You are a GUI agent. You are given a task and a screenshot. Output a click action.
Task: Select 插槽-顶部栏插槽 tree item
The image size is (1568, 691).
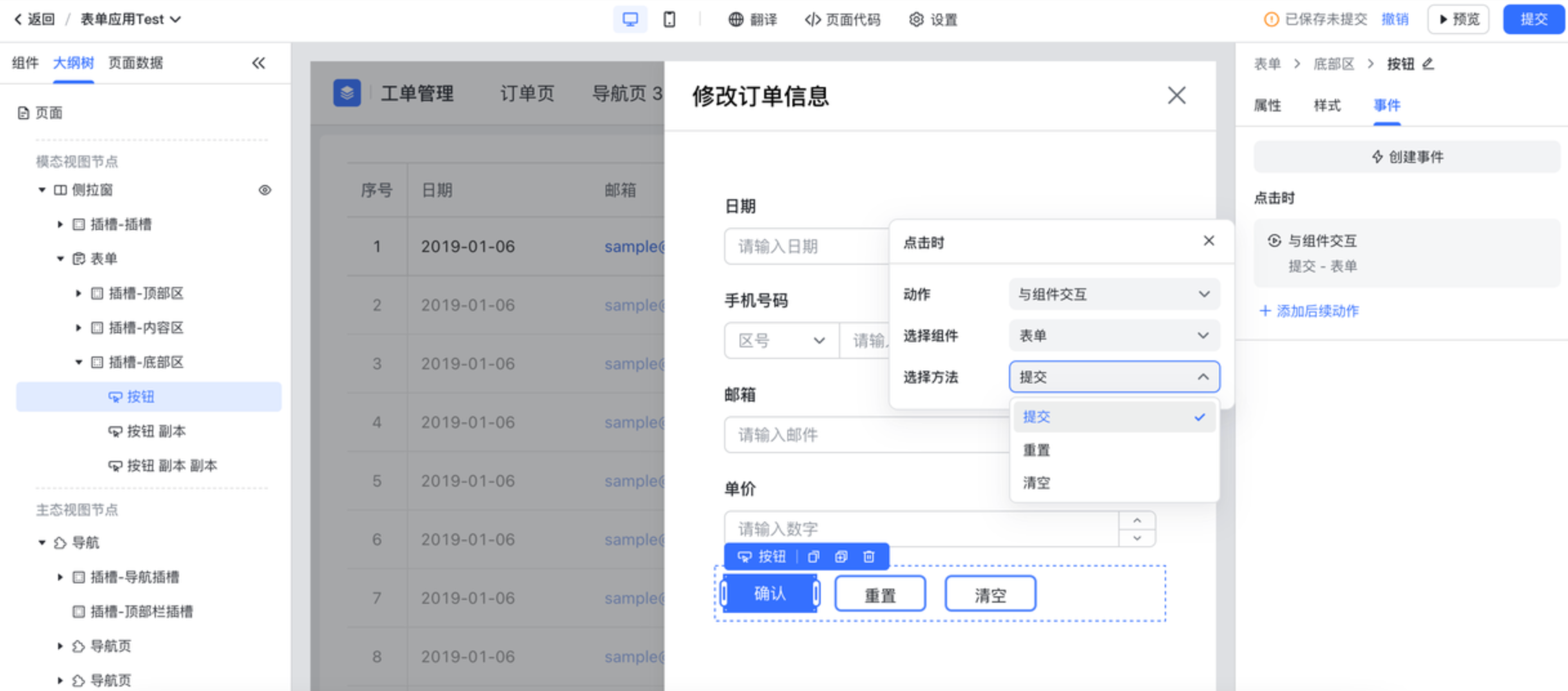(134, 612)
